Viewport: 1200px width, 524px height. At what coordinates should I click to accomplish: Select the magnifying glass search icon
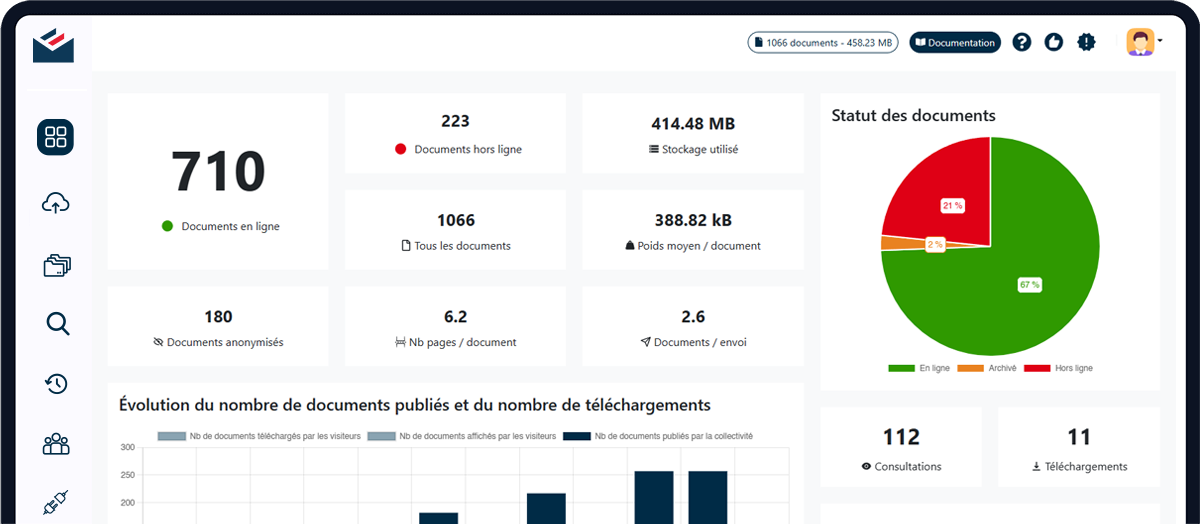[x=57, y=323]
